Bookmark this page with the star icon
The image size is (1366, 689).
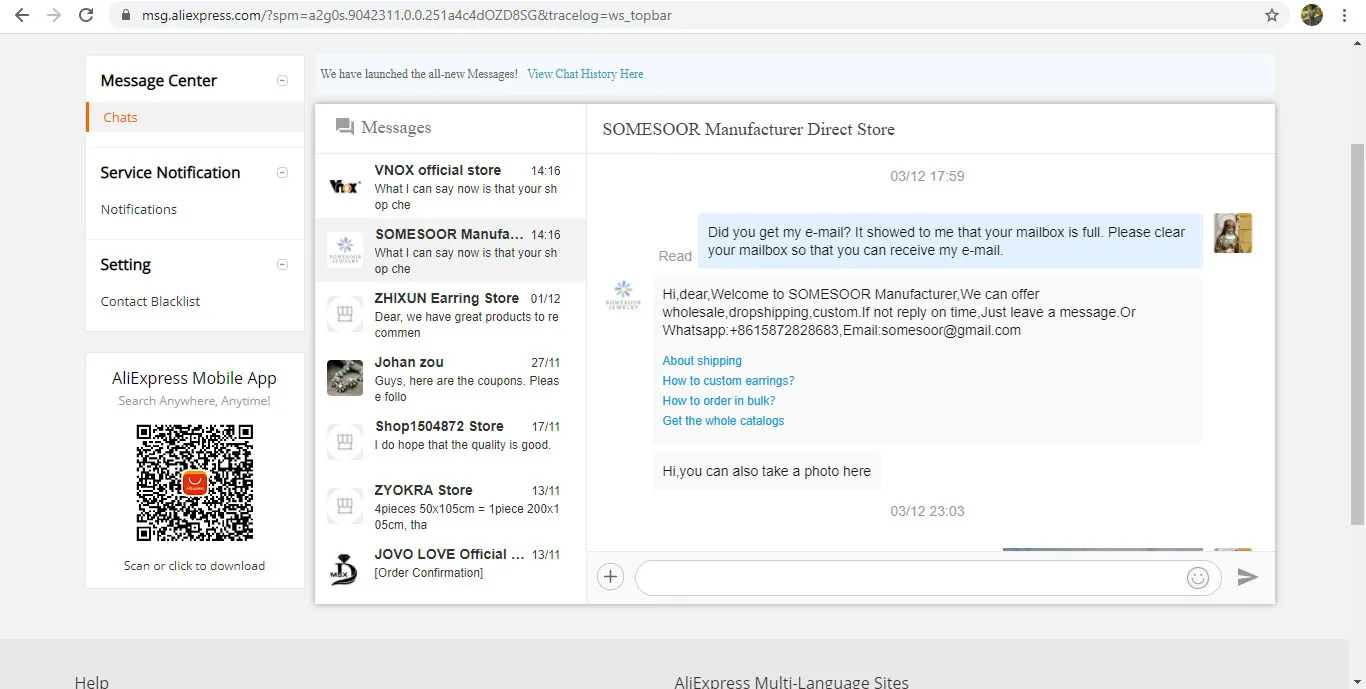click(1272, 15)
